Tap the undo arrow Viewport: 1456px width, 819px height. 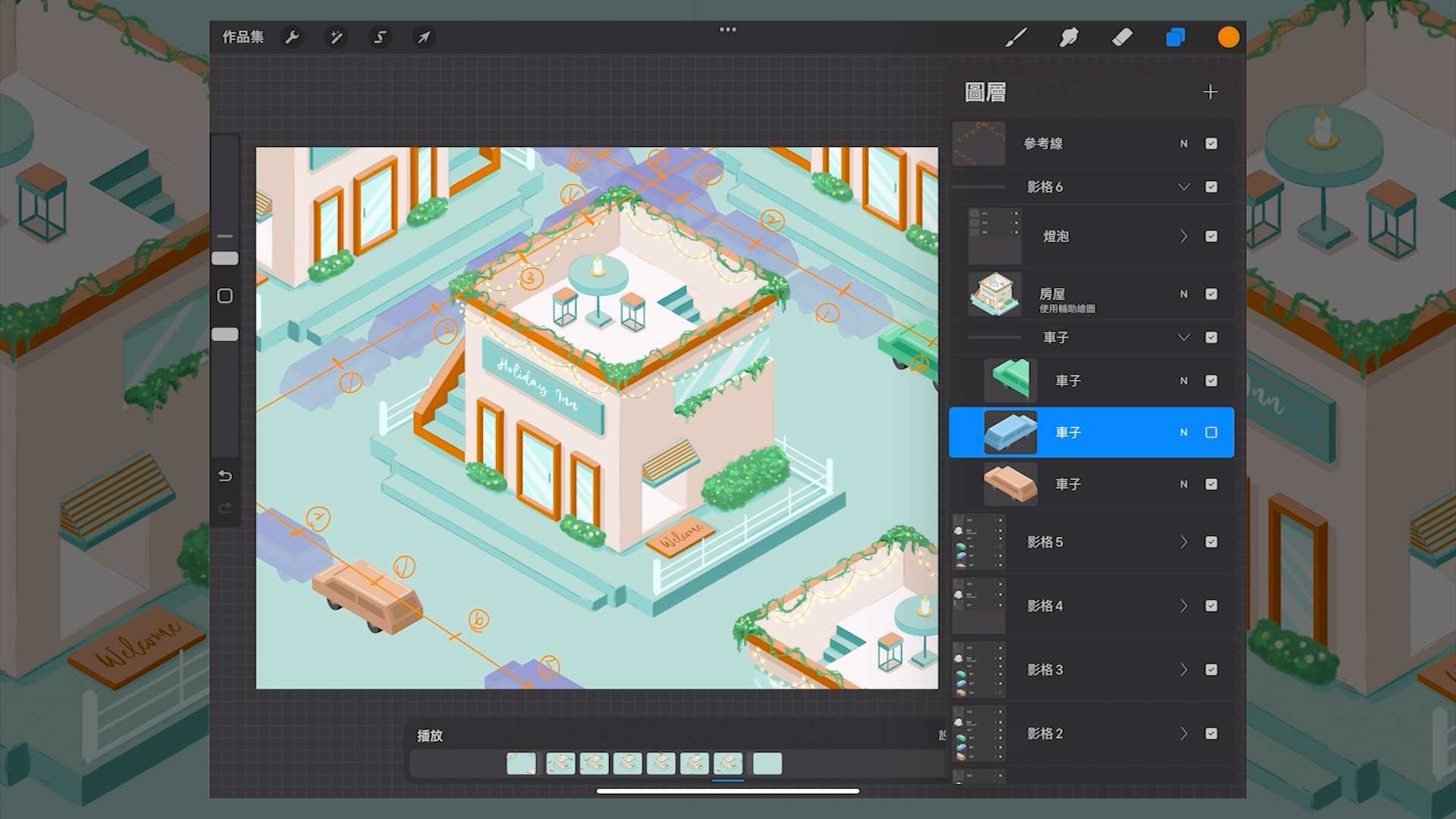[x=224, y=476]
